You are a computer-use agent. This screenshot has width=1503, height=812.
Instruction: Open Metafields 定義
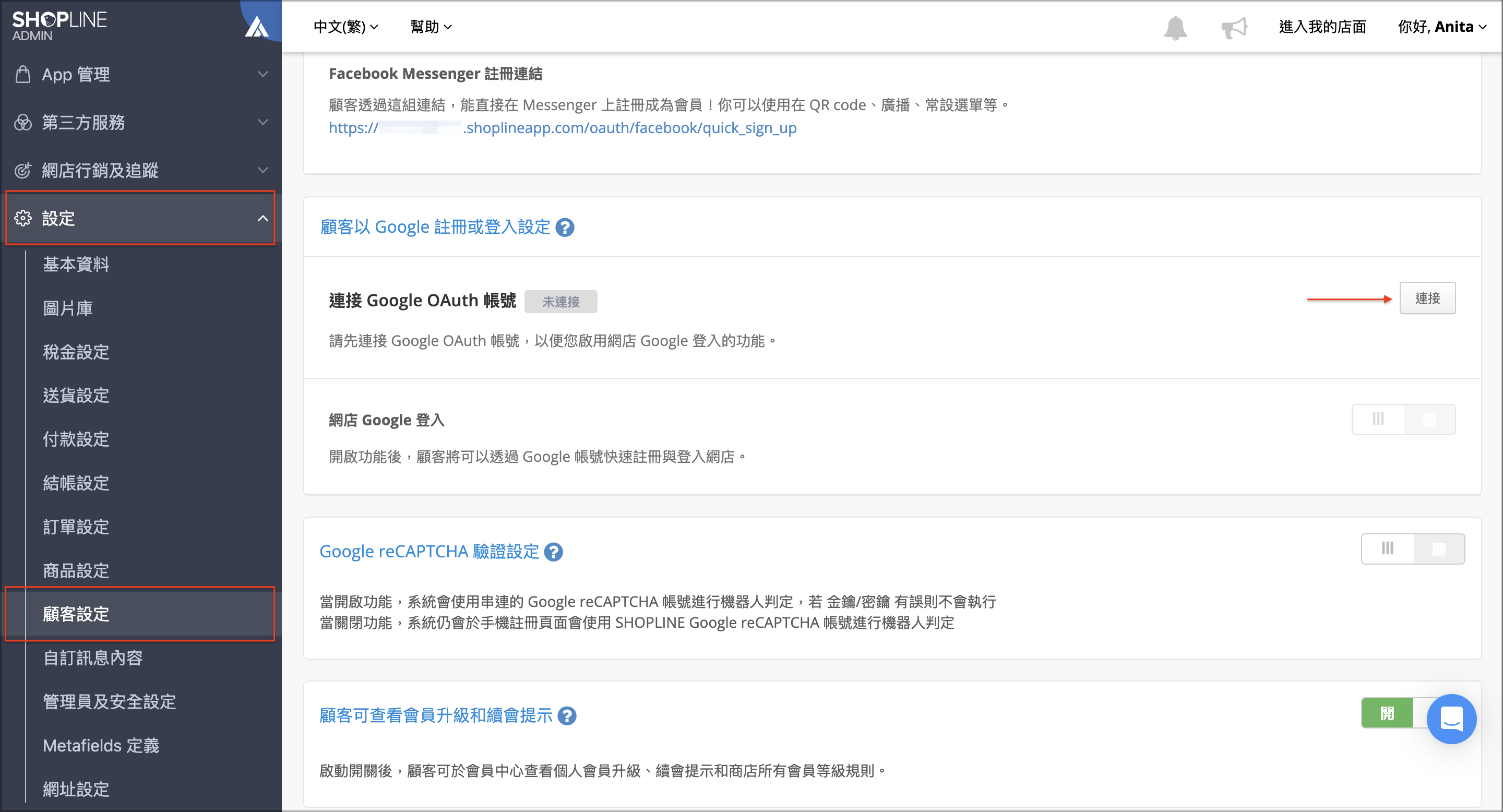tap(101, 746)
